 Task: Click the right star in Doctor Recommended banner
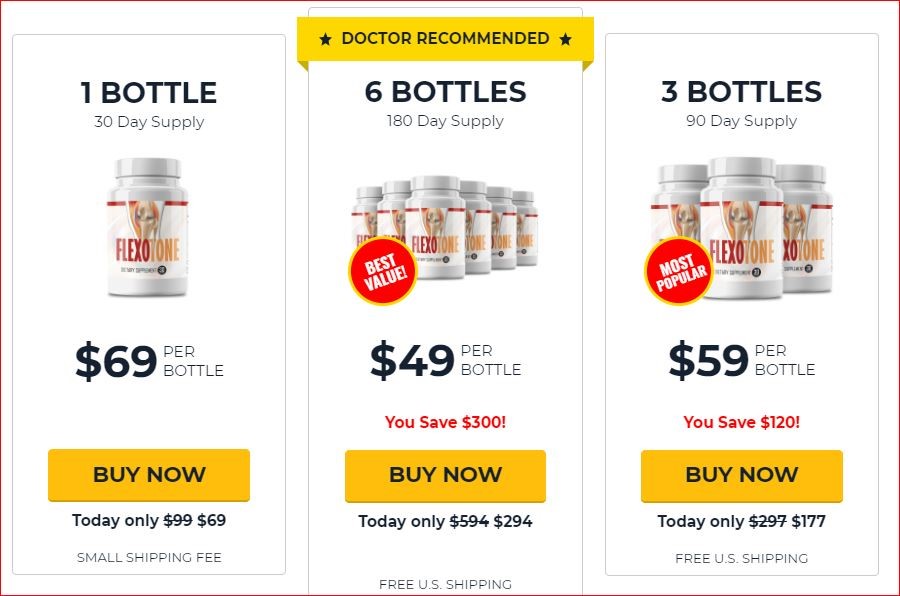pyautogui.click(x=565, y=39)
